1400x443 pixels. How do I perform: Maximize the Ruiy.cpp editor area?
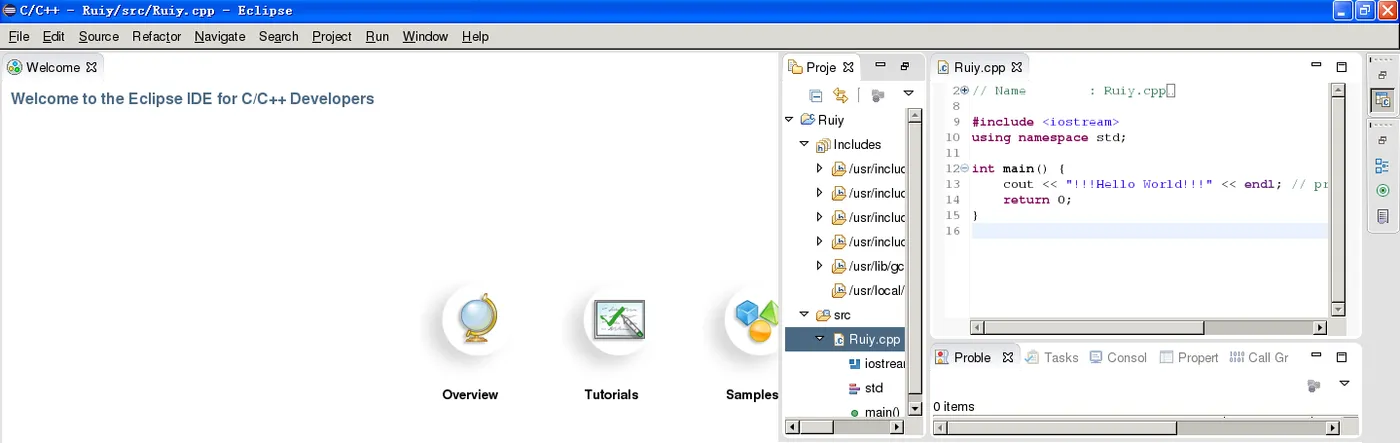(x=1342, y=67)
